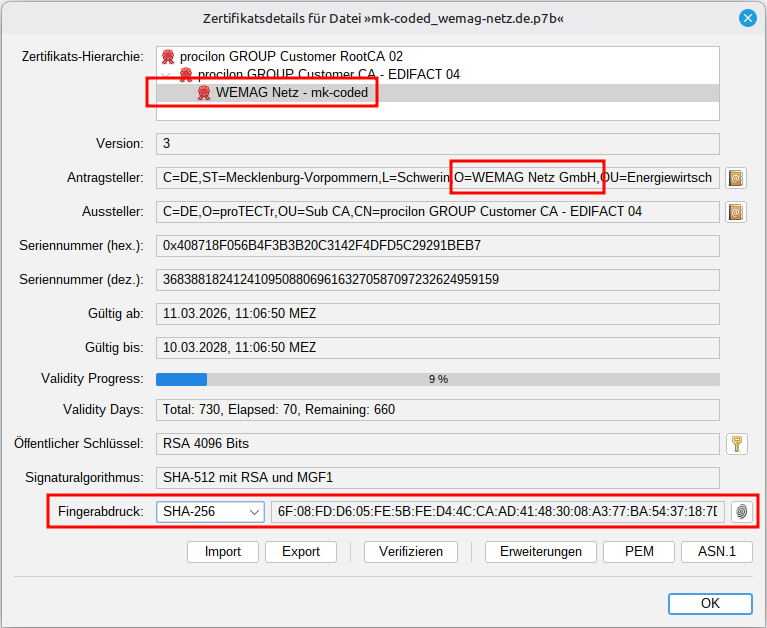Screen dimensions: 767x628
Task: Click the Validity Progress bar
Action: [x=438, y=379]
